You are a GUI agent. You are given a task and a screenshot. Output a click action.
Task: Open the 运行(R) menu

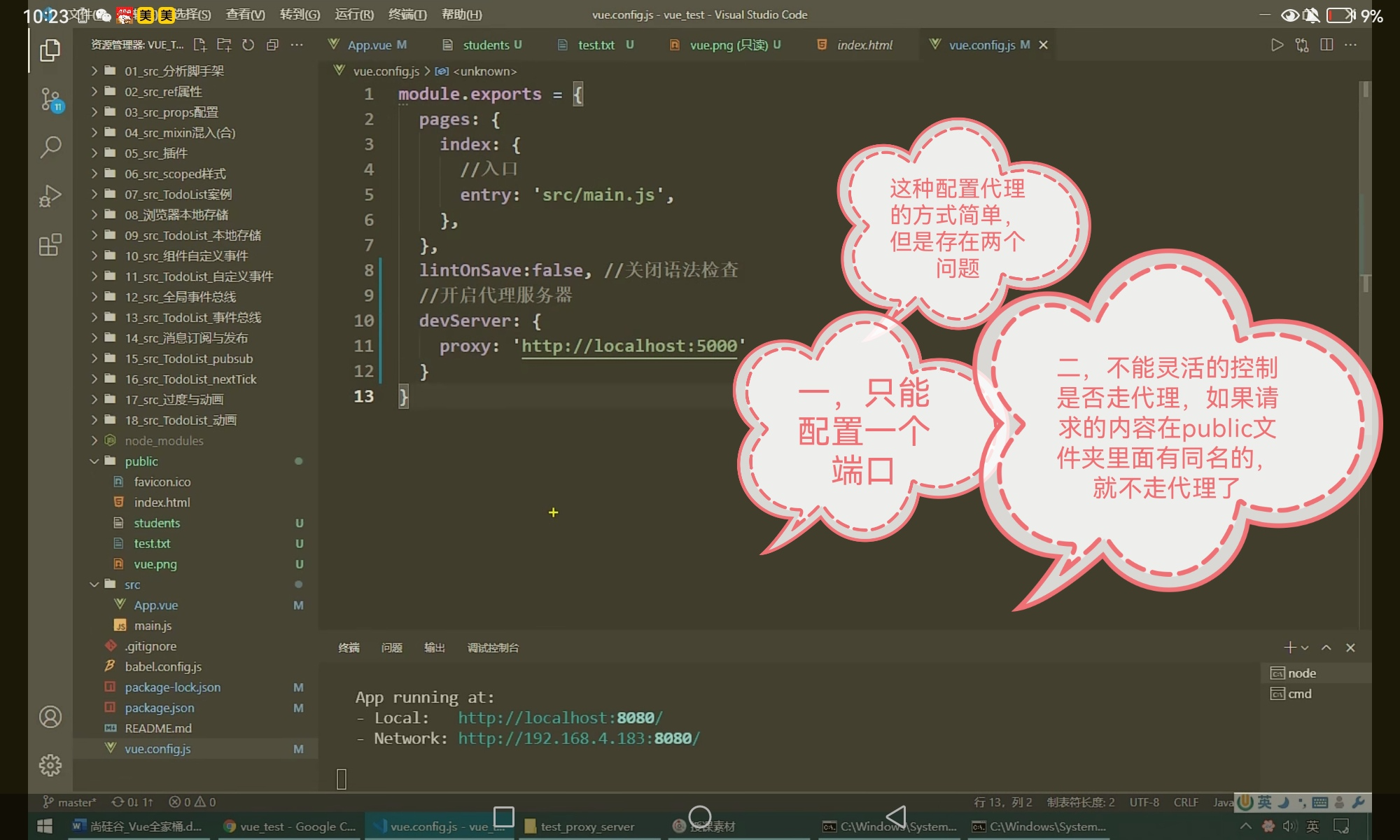[x=353, y=14]
